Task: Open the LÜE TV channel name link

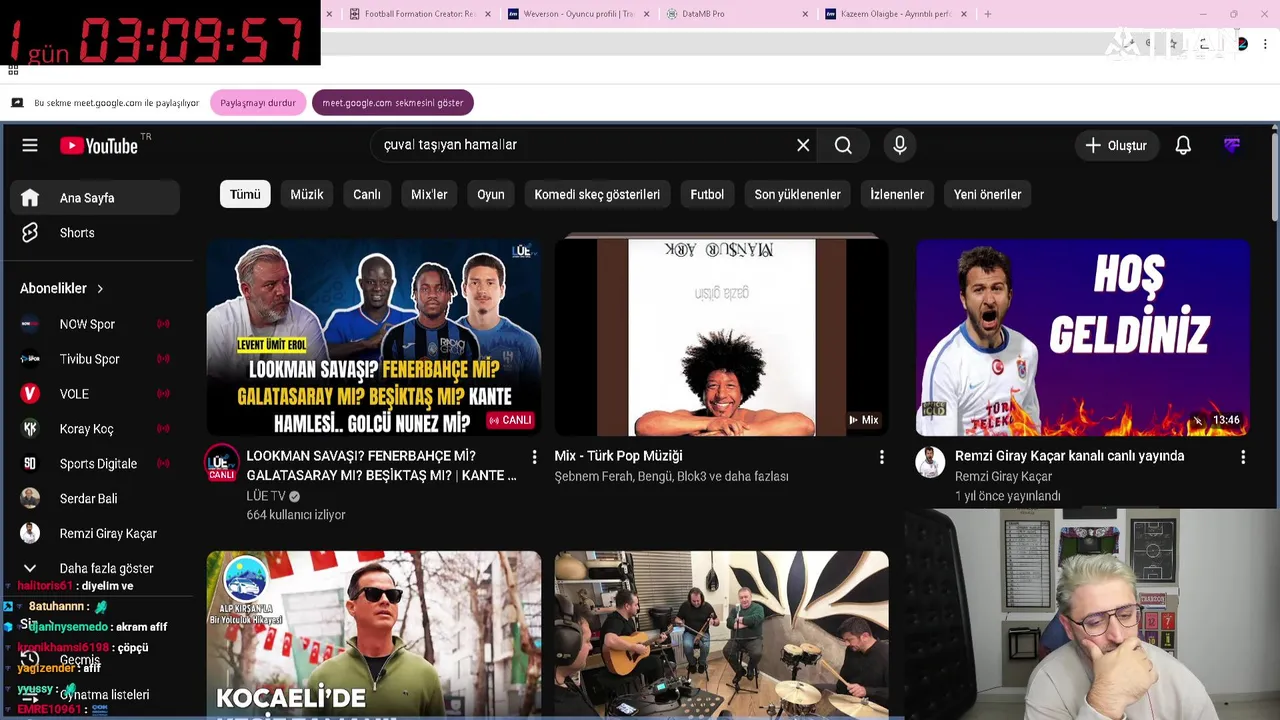Action: click(x=266, y=496)
